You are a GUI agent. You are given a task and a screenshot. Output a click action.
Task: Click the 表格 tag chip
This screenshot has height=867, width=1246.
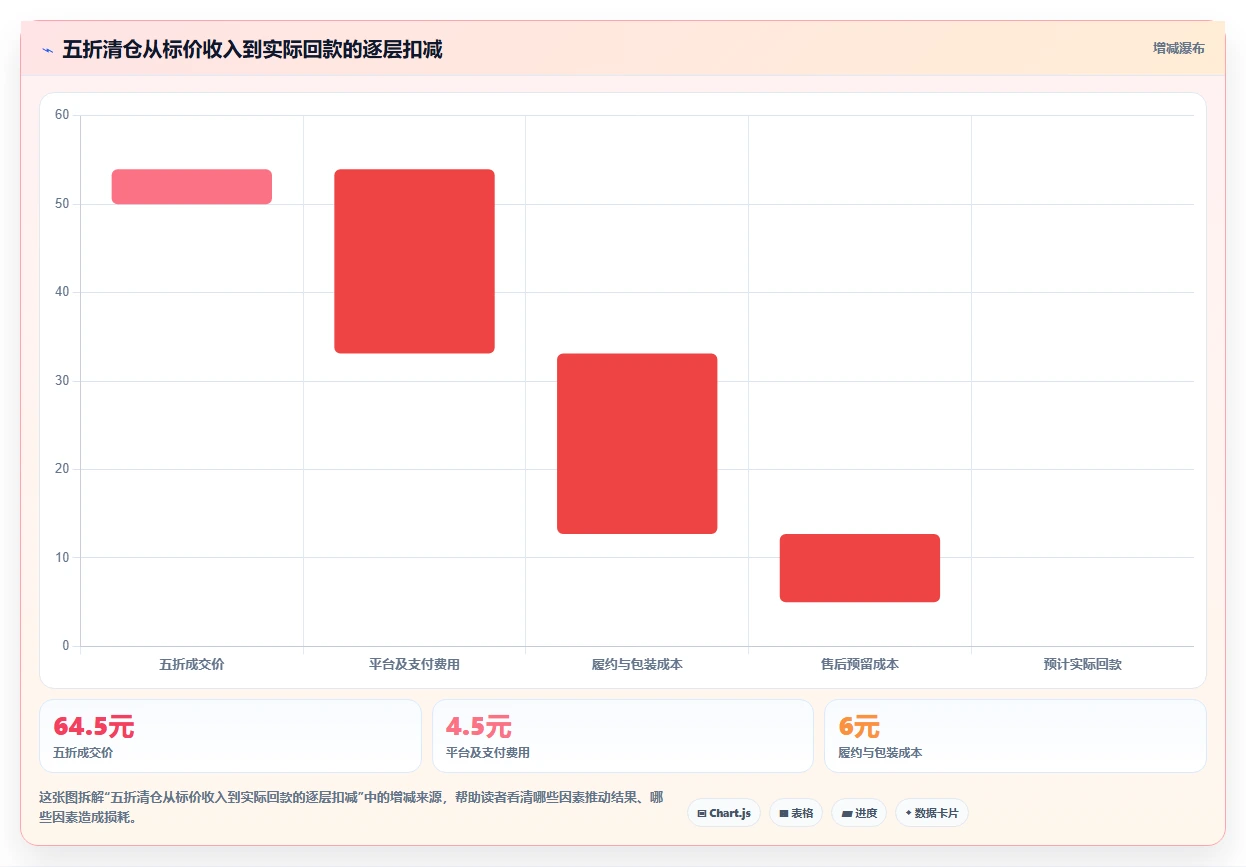[795, 813]
